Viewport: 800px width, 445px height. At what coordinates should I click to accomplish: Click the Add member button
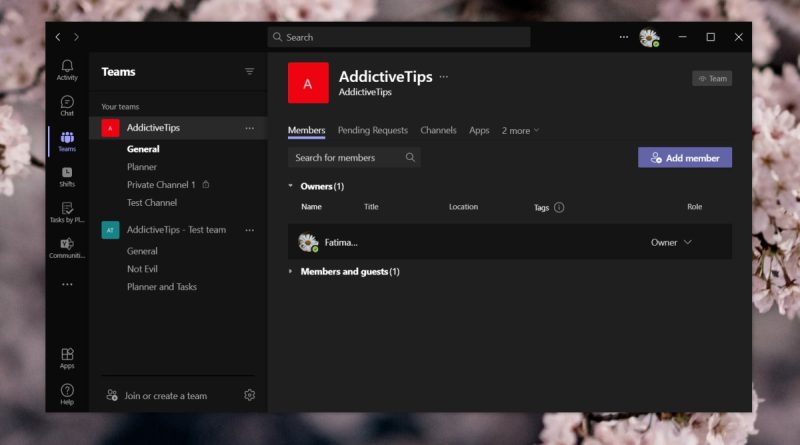685,158
